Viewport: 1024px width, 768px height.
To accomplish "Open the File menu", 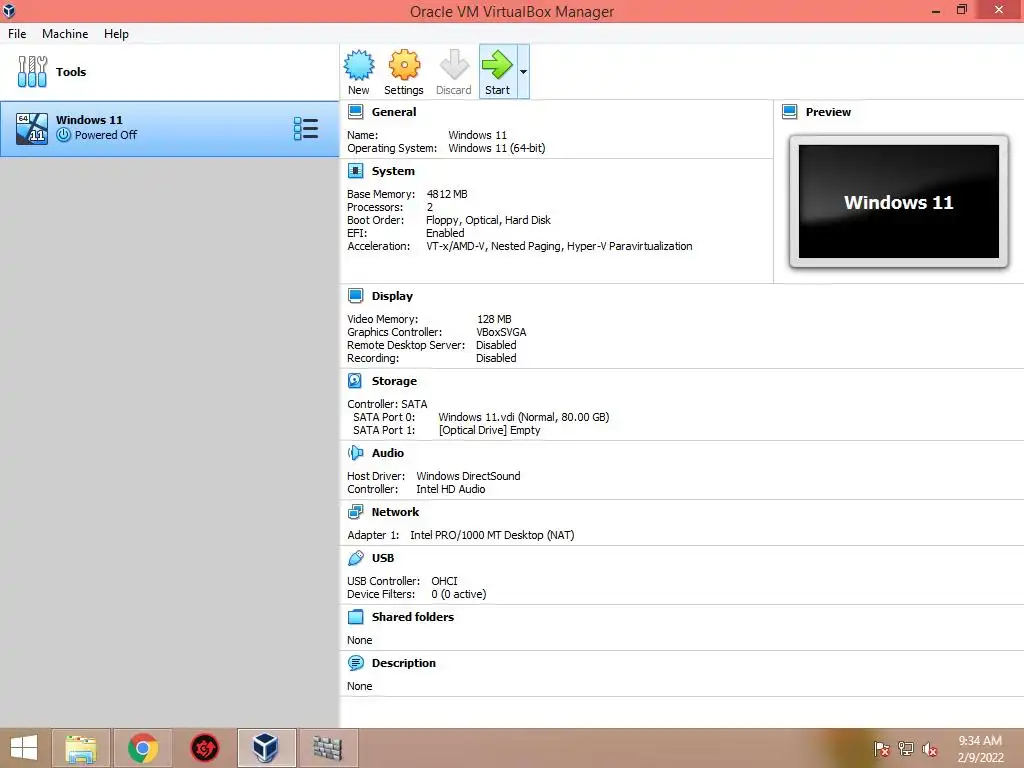I will coord(17,34).
